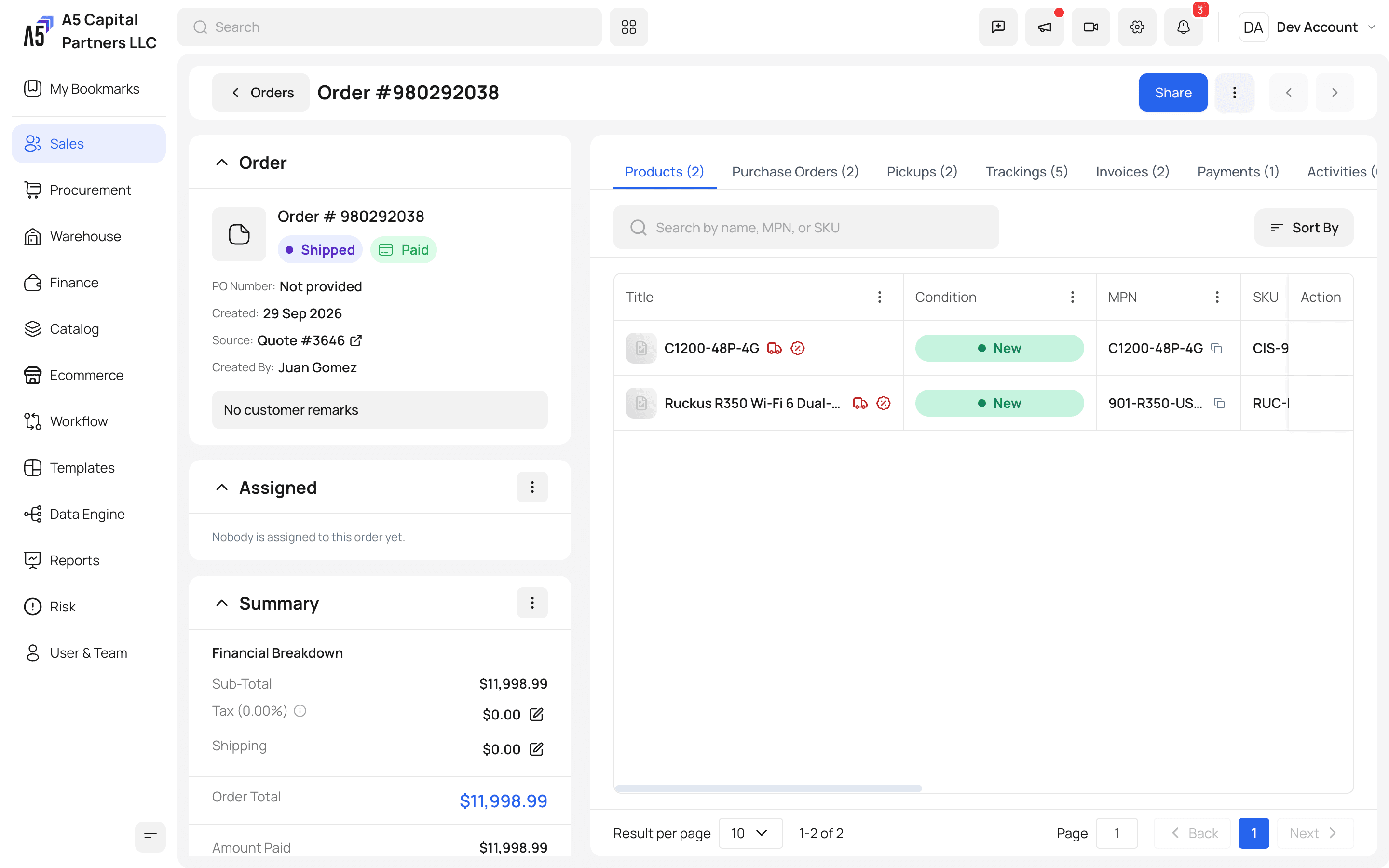Click the horizontal table scrollbar
The width and height of the screenshot is (1389, 868).
769,788
